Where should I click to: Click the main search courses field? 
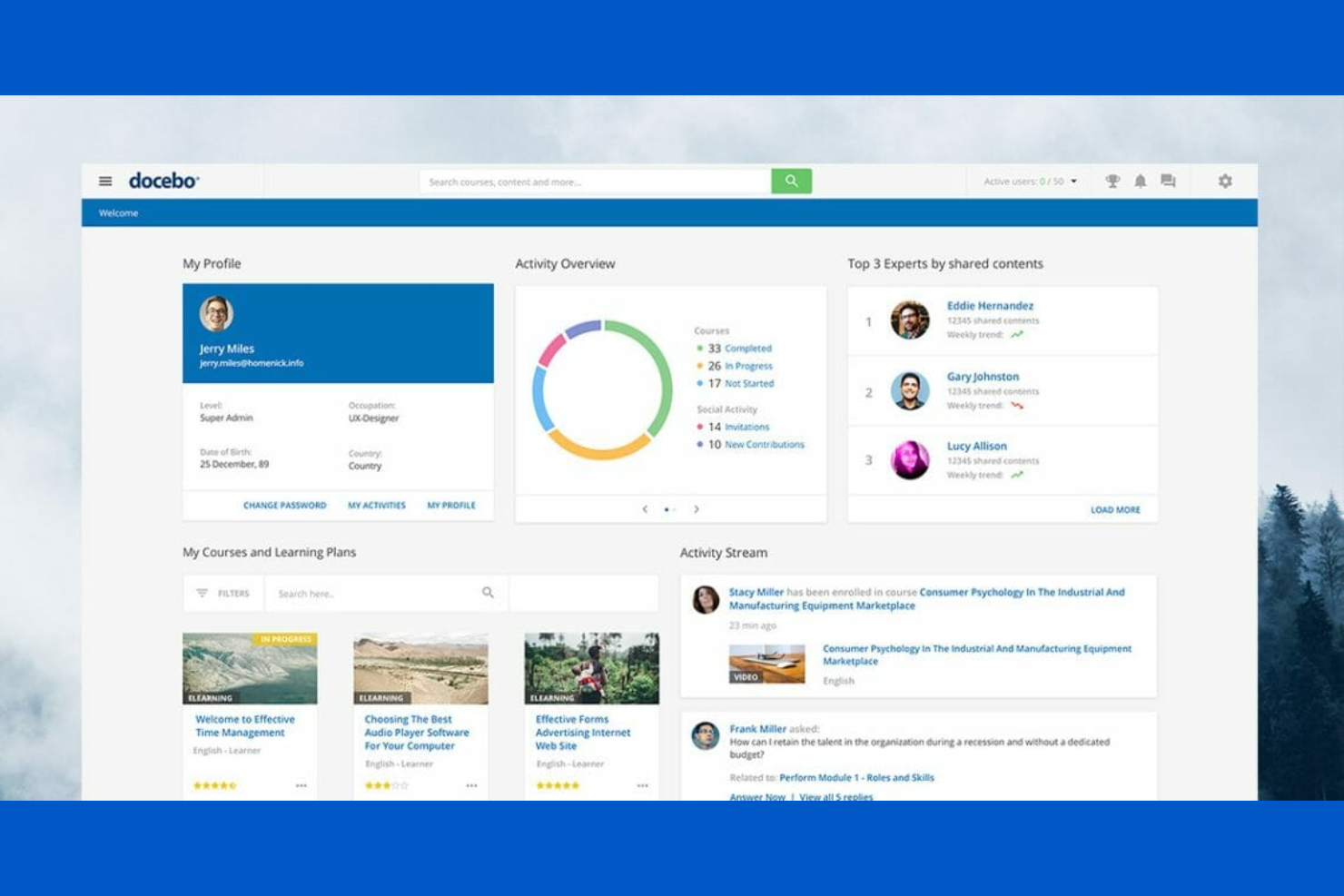(x=595, y=182)
